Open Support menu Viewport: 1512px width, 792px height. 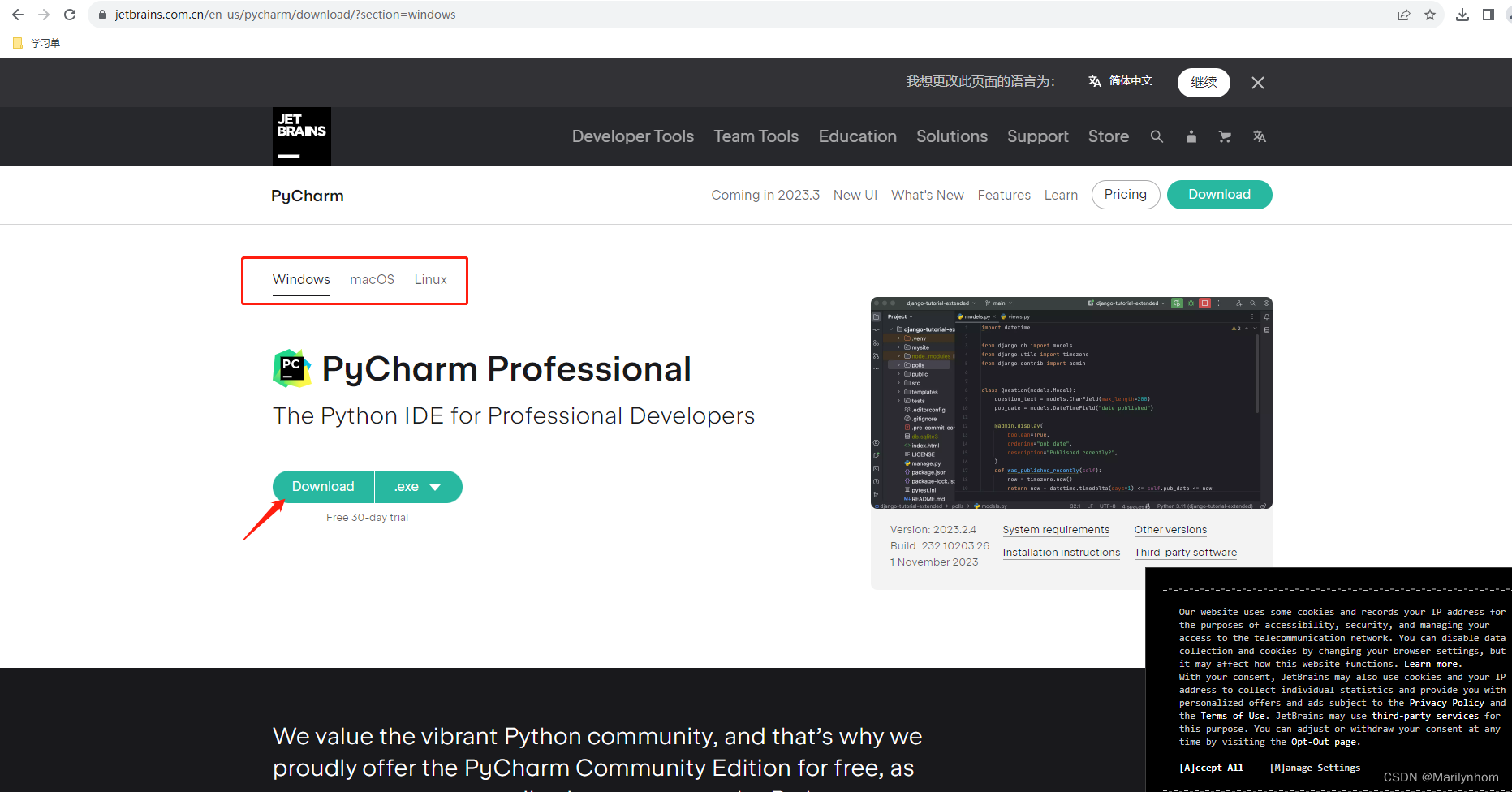(1038, 136)
